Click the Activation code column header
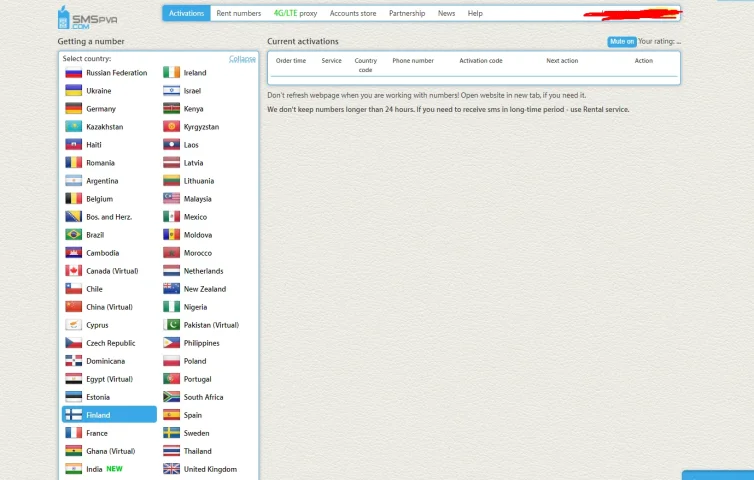 click(x=481, y=61)
